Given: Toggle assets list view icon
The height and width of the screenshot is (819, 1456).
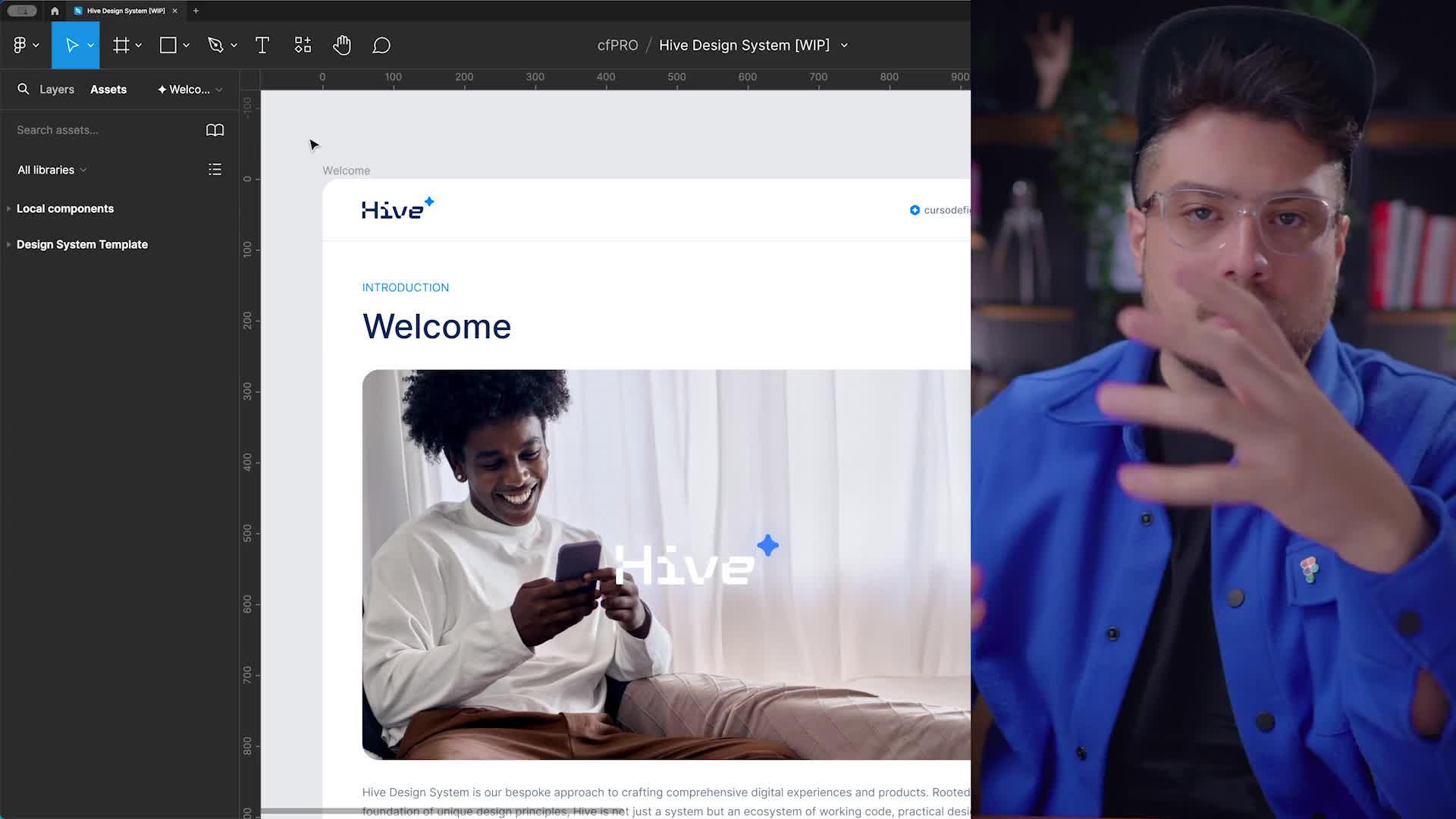Looking at the screenshot, I should click(215, 170).
